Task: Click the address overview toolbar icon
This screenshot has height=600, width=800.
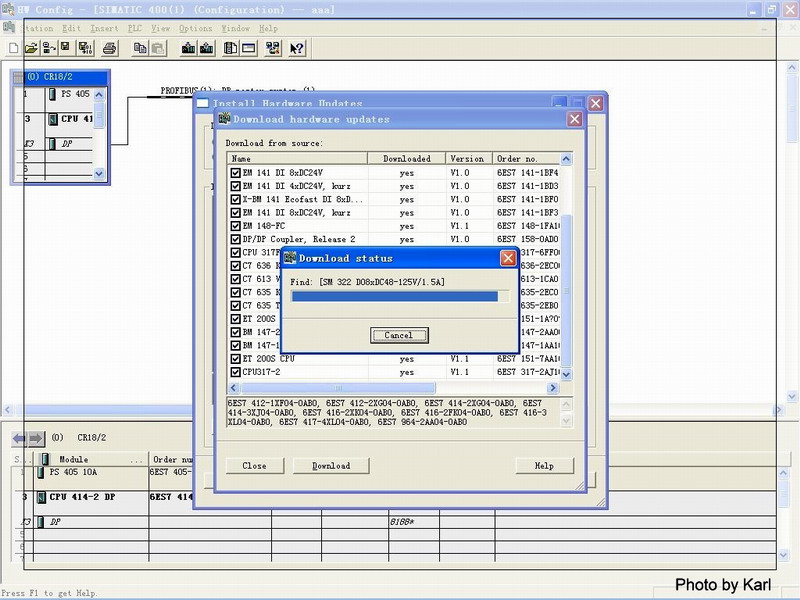Action: point(230,48)
